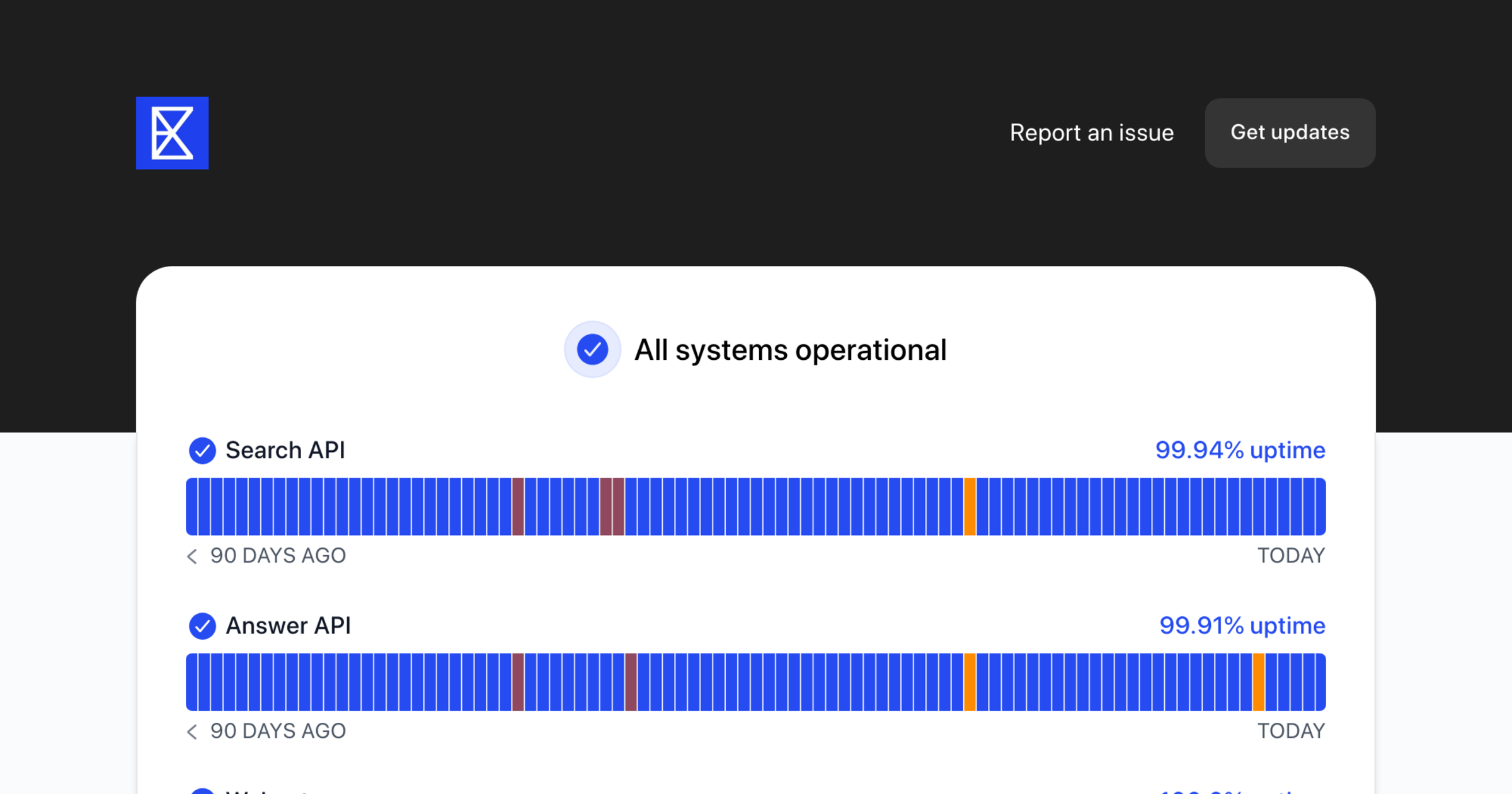Go back from Answer API 90 days chevron
Screen dimensions: 1512x794
(192, 731)
